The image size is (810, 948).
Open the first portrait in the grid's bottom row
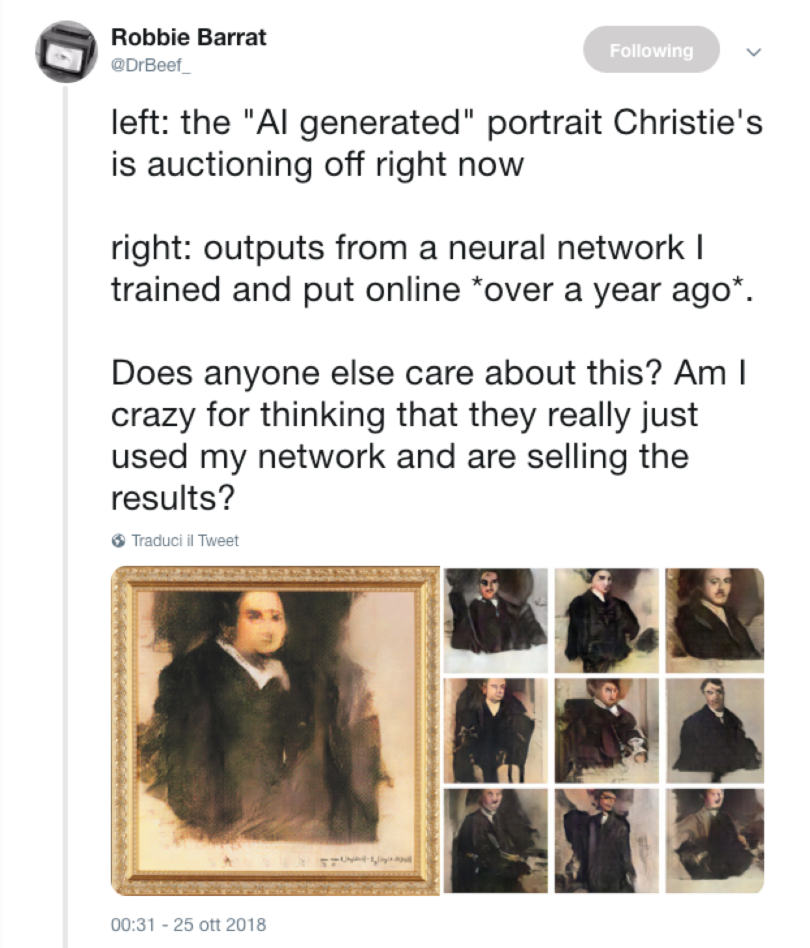pos(496,839)
